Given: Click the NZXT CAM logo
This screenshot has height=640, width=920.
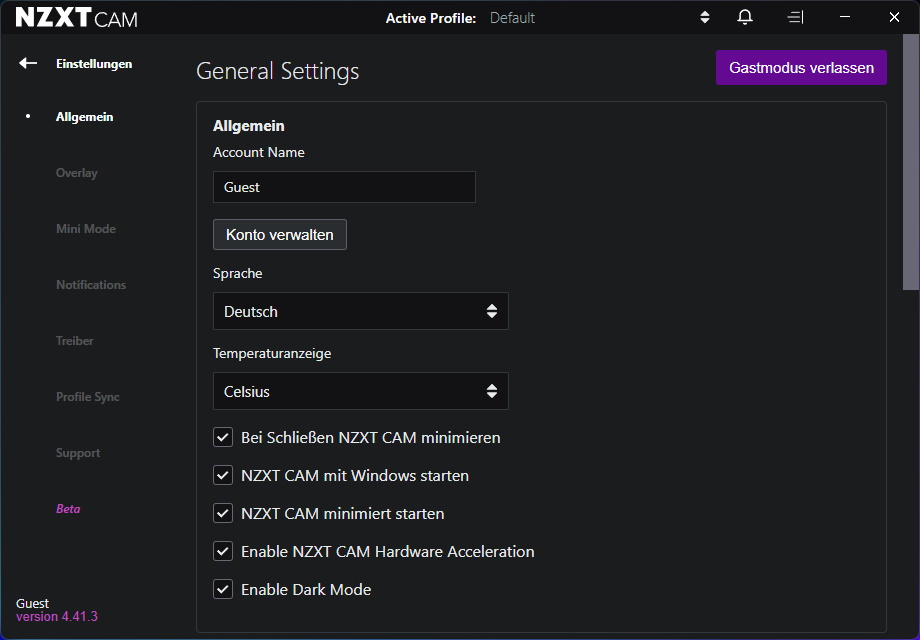Looking at the screenshot, I should pos(76,18).
